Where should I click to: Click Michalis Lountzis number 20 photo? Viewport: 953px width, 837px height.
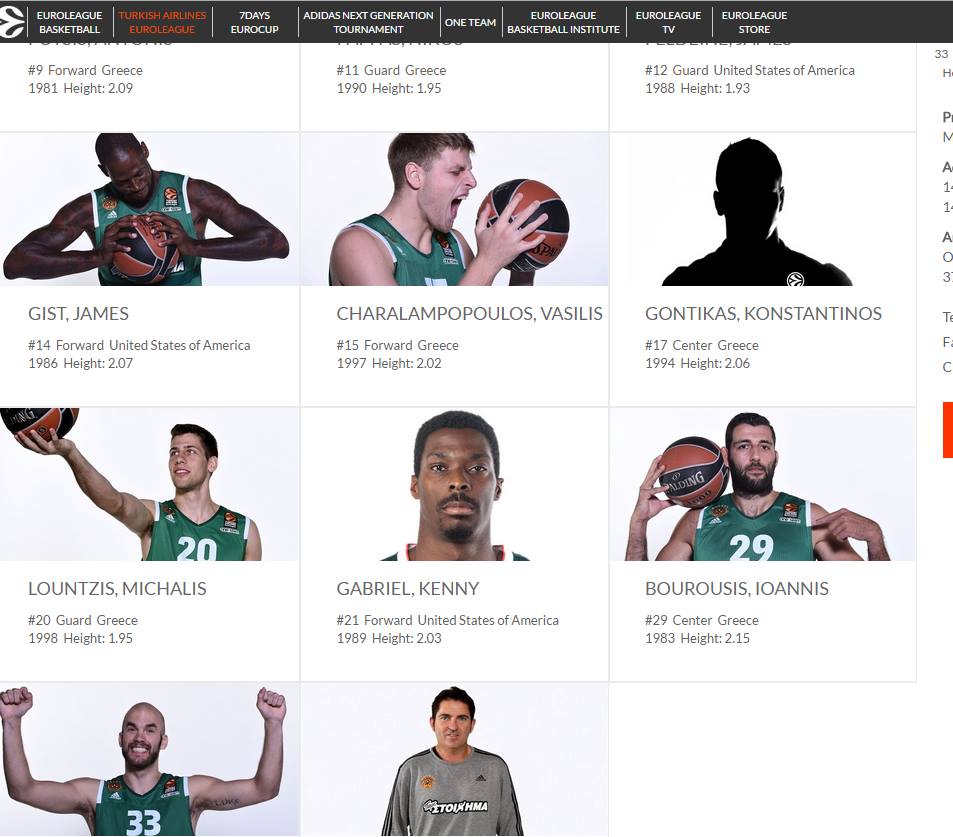[149, 485]
